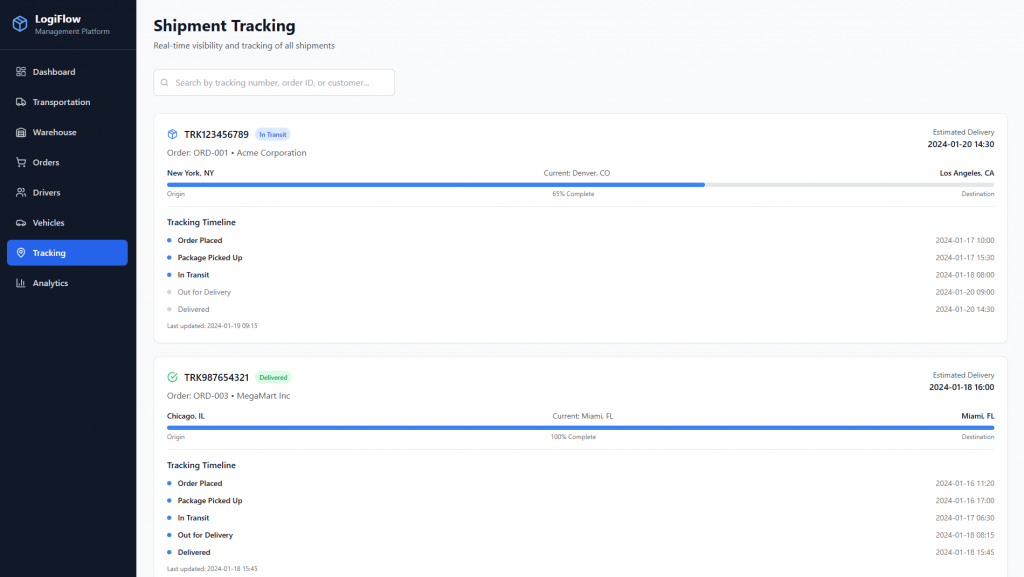Image resolution: width=1024 pixels, height=577 pixels.
Task: Click the Delivered status badge
Action: (x=273, y=377)
